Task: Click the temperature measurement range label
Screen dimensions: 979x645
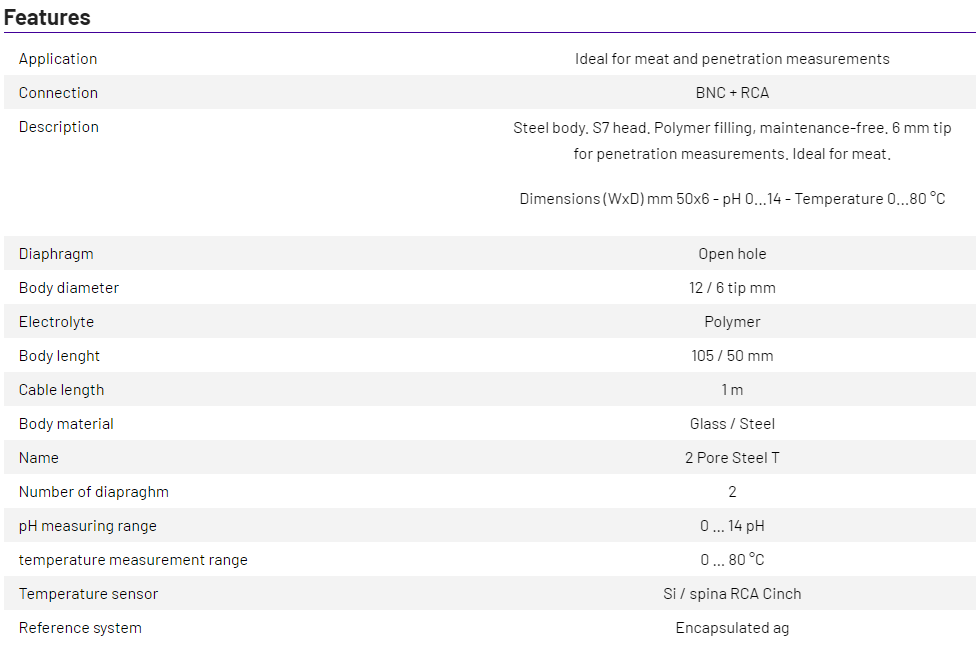Action: [x=133, y=560]
